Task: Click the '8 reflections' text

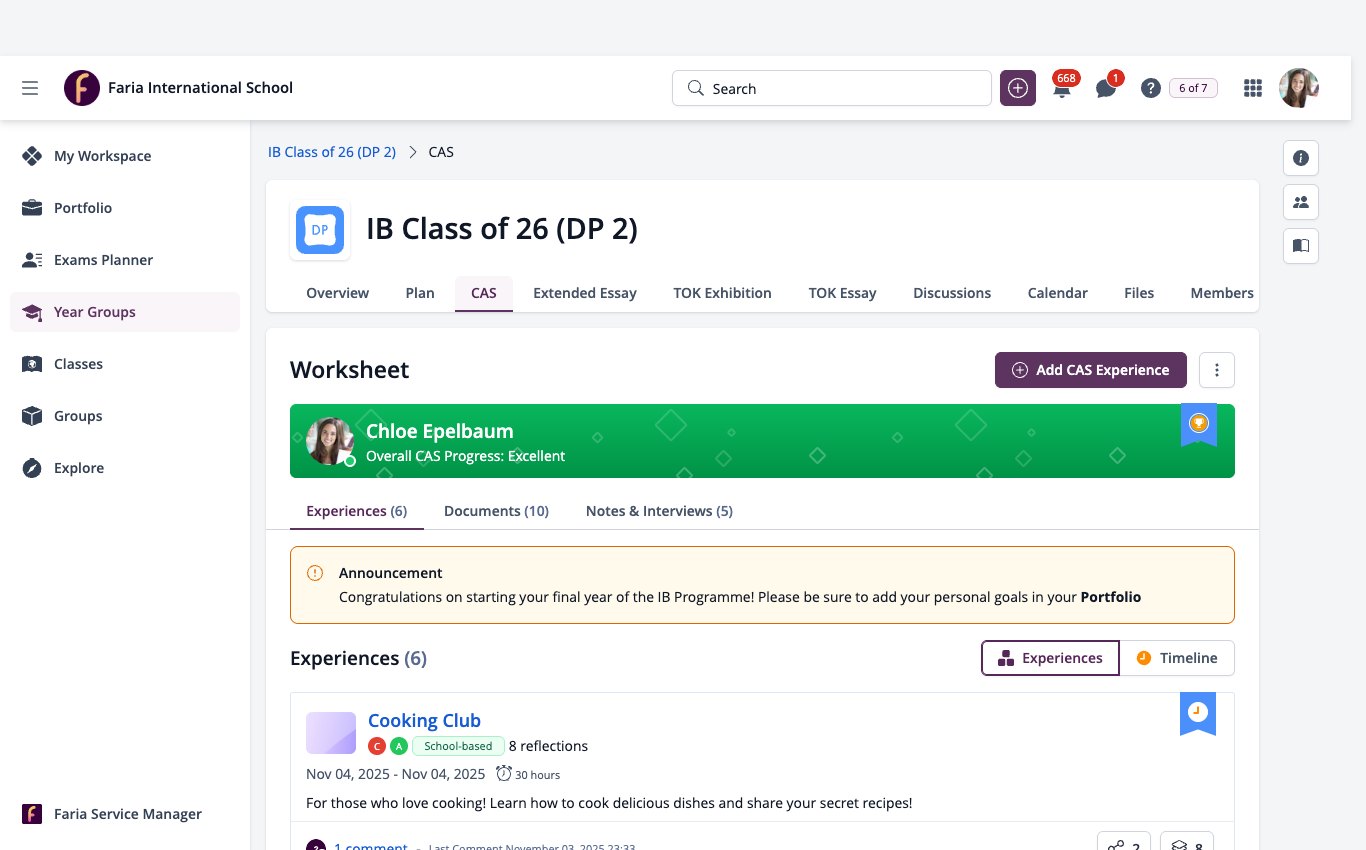Action: coord(548,746)
